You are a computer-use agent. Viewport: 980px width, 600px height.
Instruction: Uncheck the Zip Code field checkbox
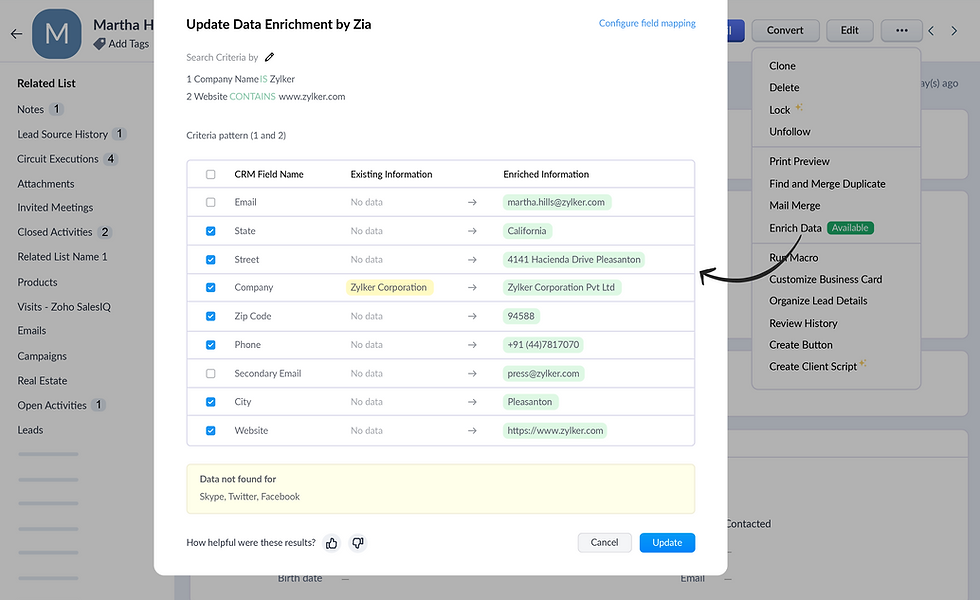(211, 316)
